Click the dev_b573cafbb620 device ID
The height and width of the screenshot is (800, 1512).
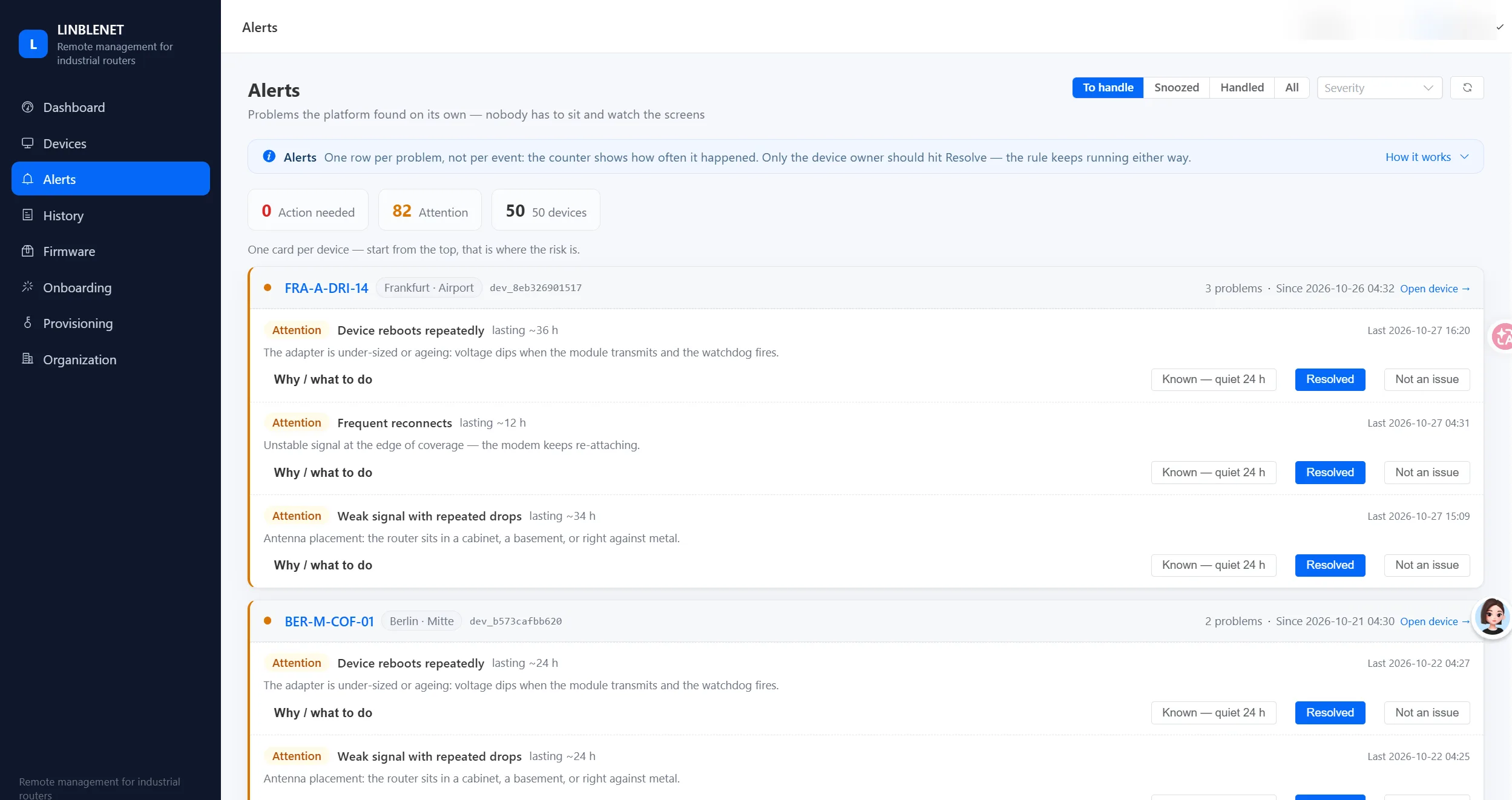pos(516,621)
